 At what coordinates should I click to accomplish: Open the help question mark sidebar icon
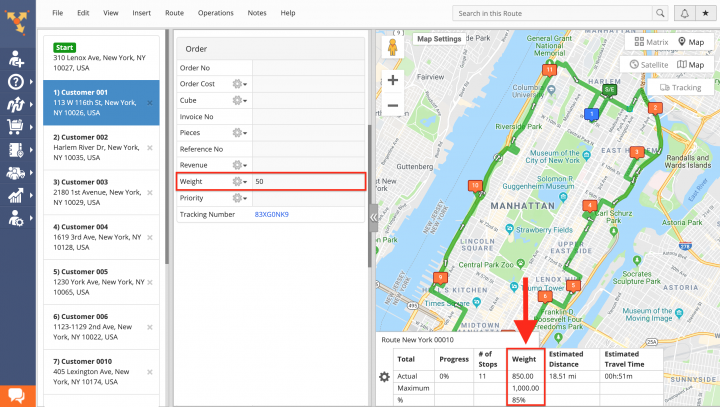click(16, 82)
